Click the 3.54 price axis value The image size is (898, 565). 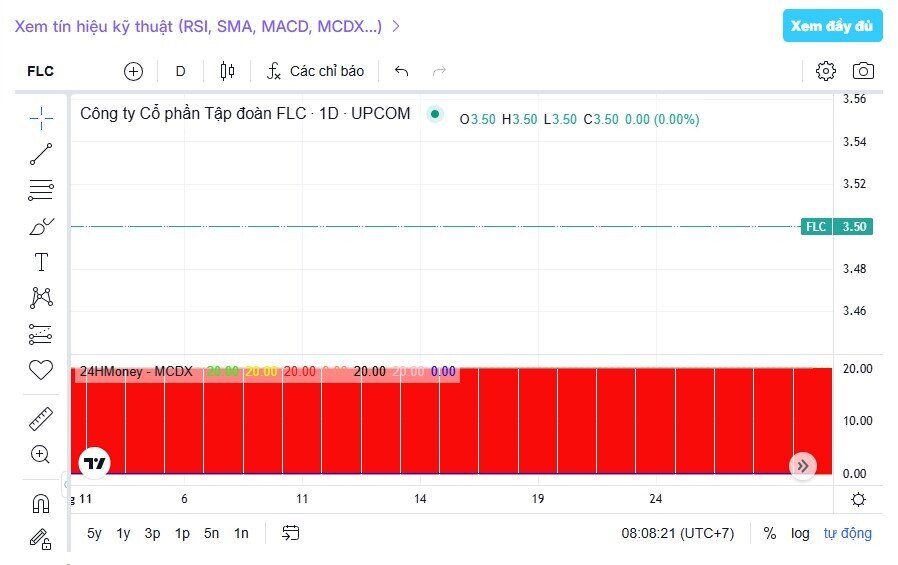[x=854, y=141]
